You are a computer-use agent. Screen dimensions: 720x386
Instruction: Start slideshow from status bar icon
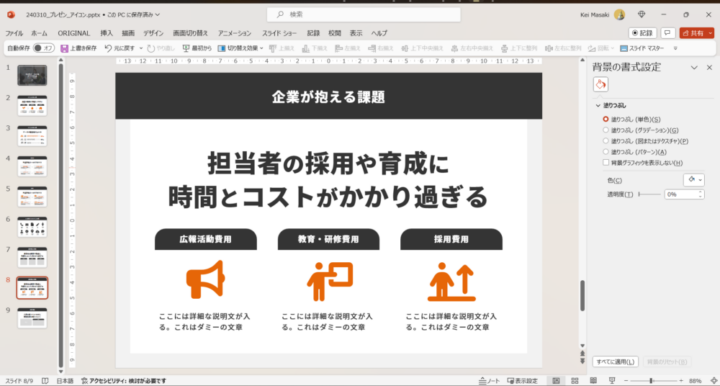tap(612, 381)
